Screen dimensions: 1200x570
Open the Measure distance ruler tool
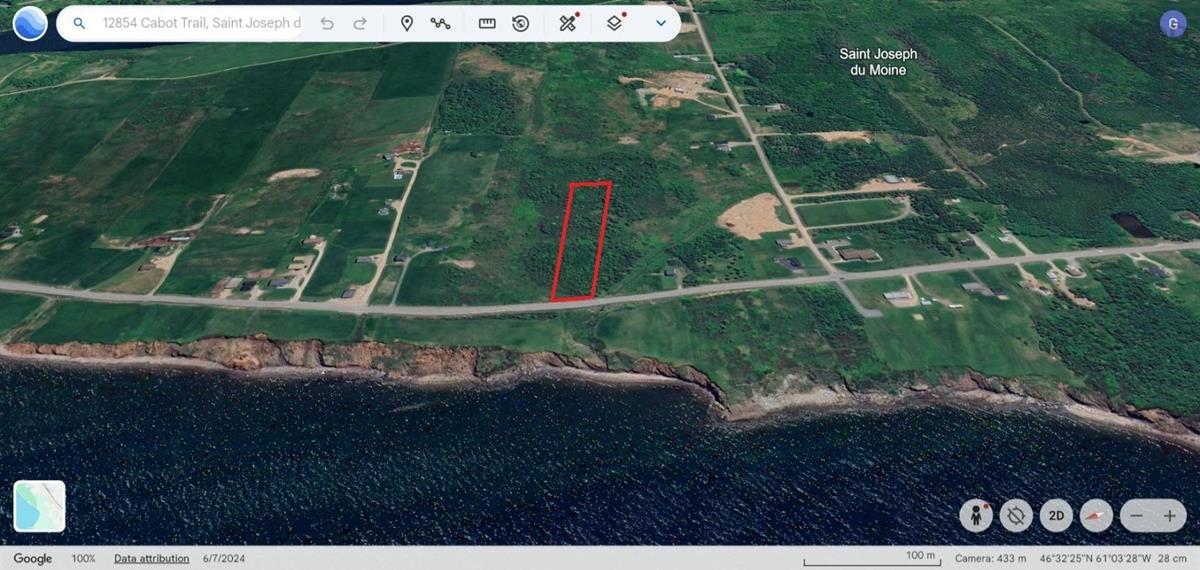point(487,23)
